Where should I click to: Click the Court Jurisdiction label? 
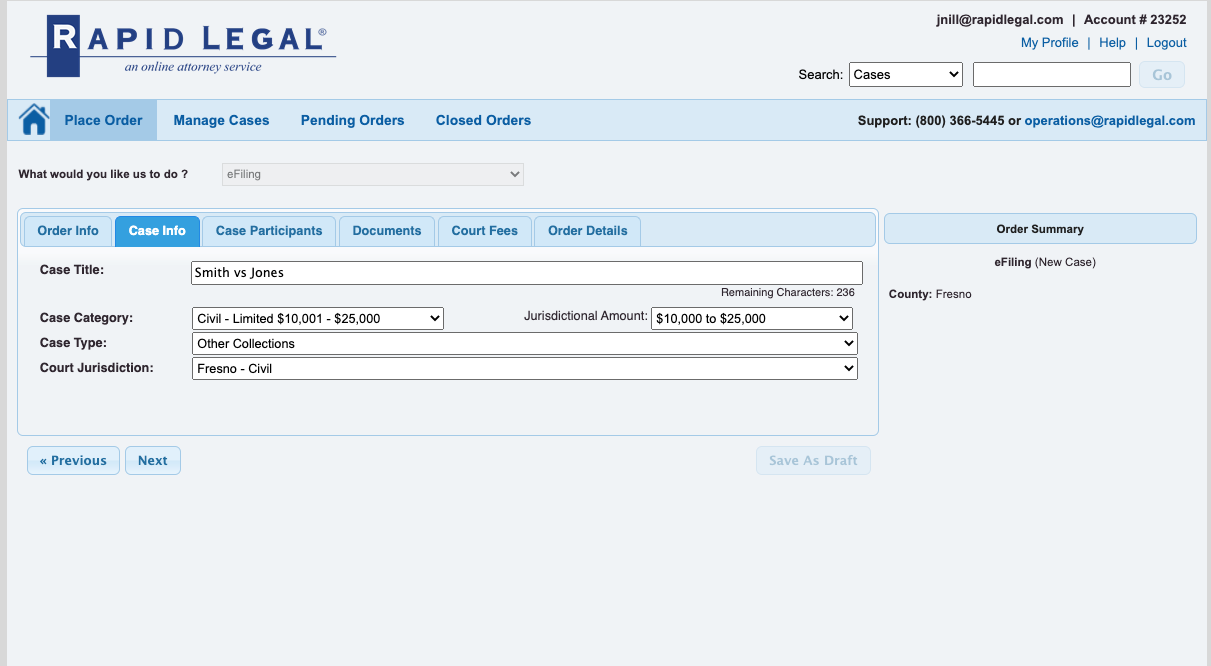pos(97,368)
